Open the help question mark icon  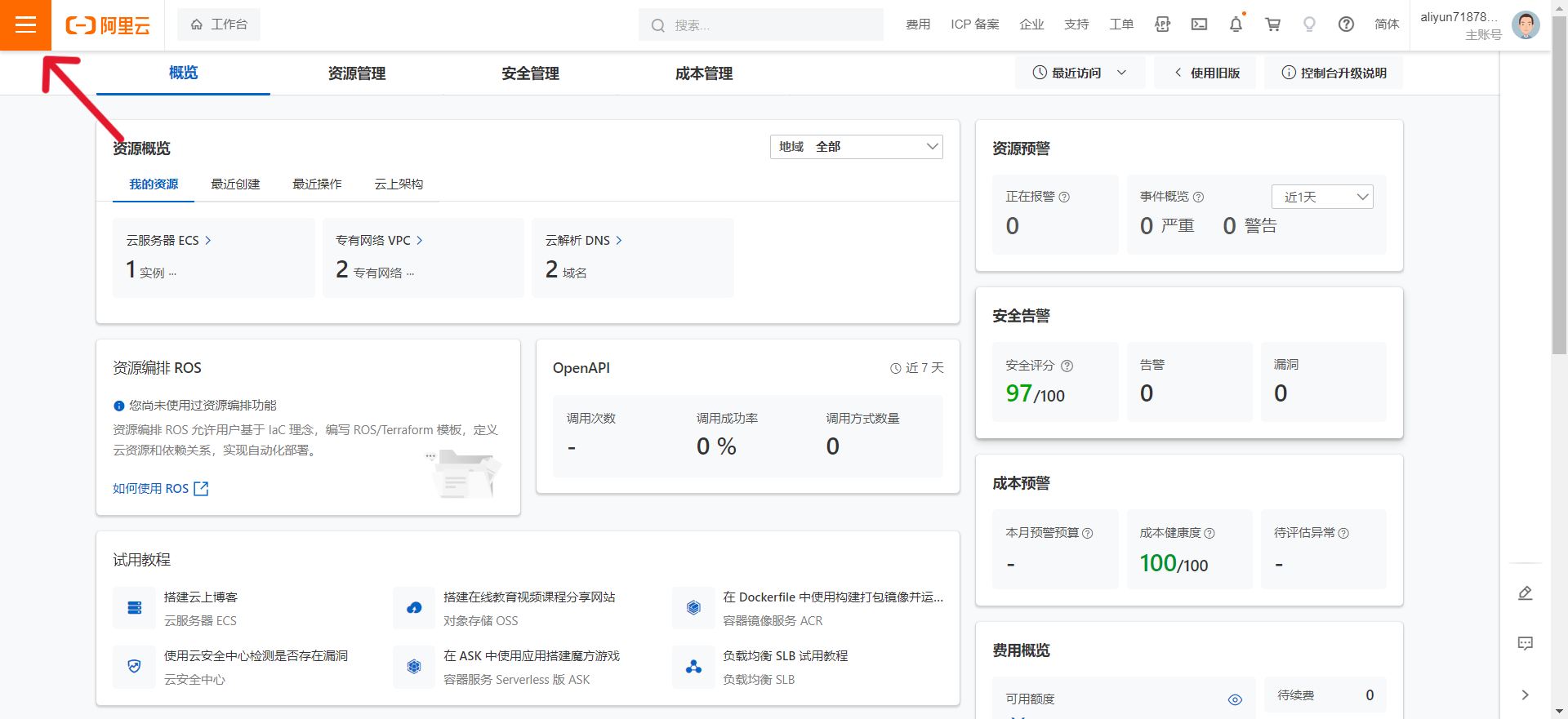tap(1346, 24)
